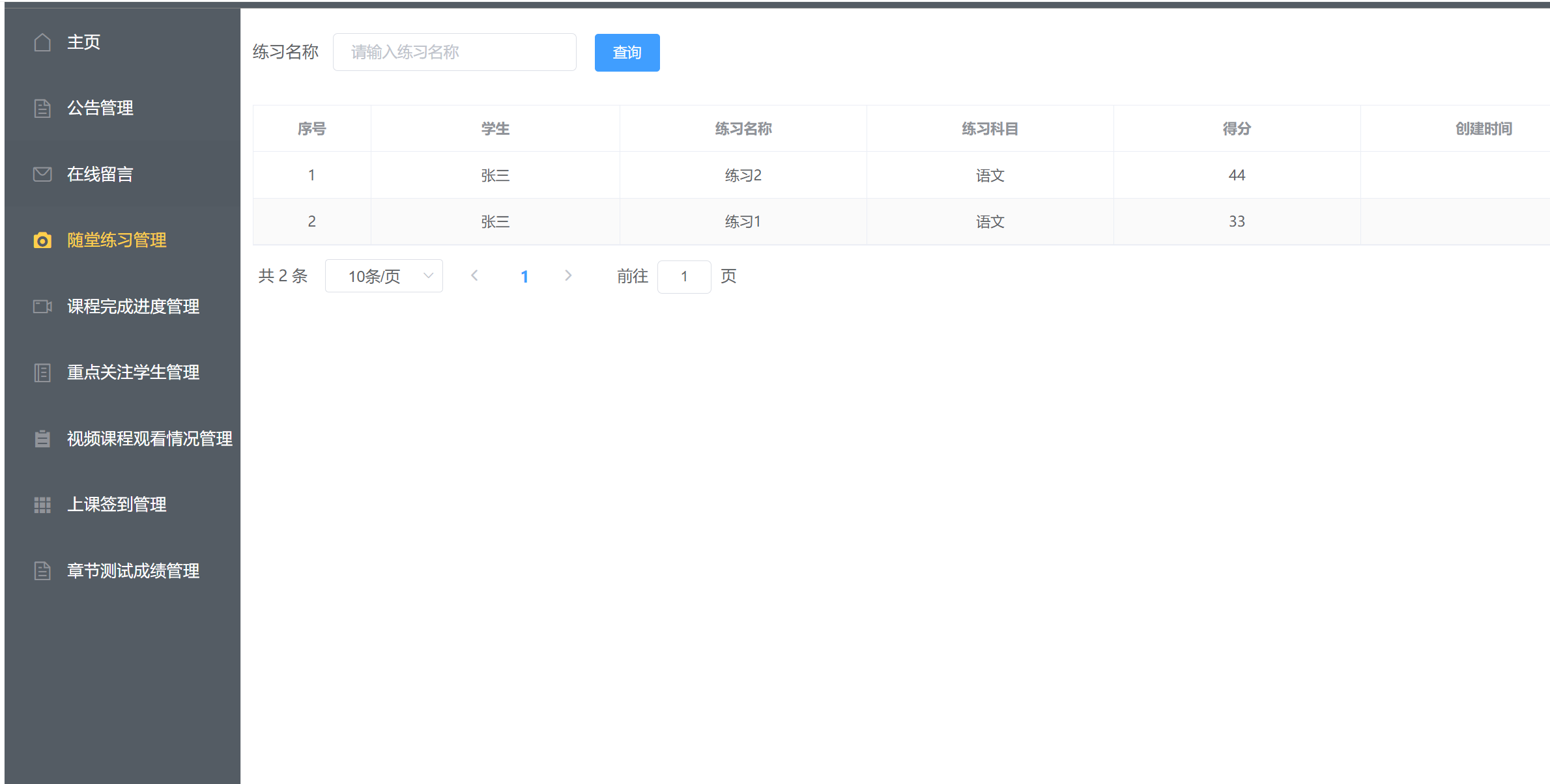Click the camera icon beside 随堂练习管理

coord(42,240)
